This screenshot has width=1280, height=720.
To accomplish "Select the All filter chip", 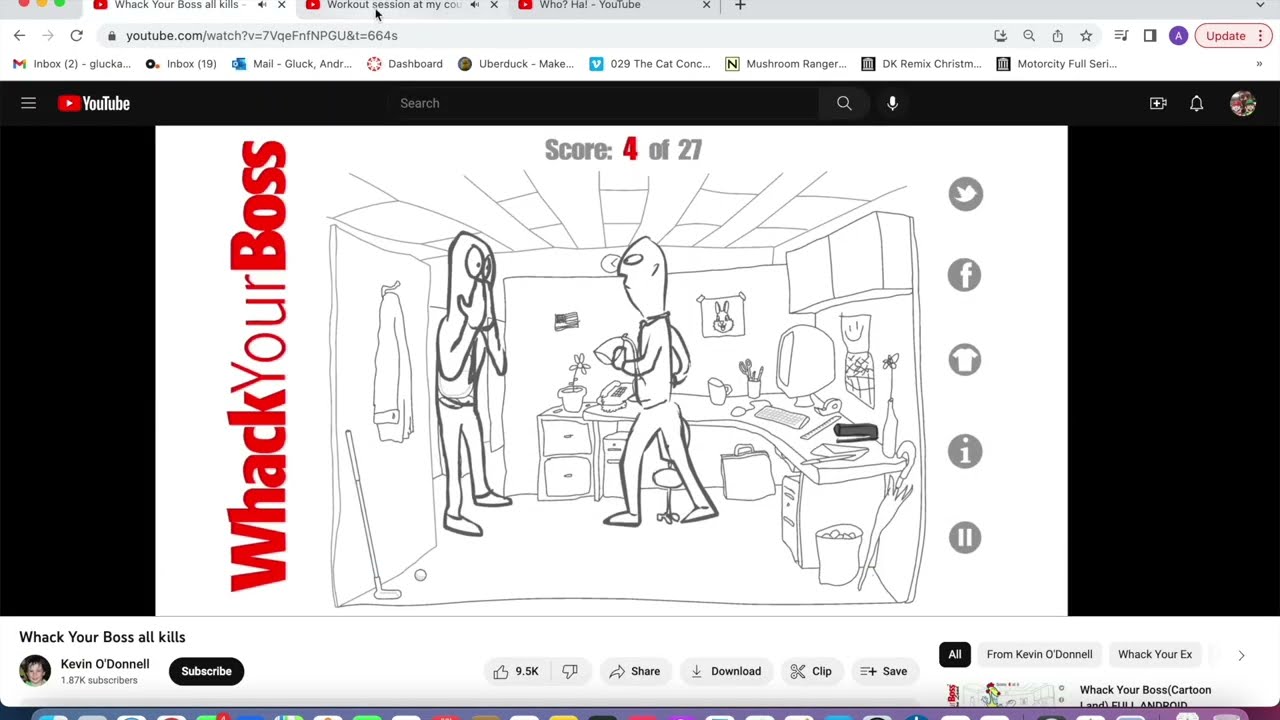I will [955, 655].
